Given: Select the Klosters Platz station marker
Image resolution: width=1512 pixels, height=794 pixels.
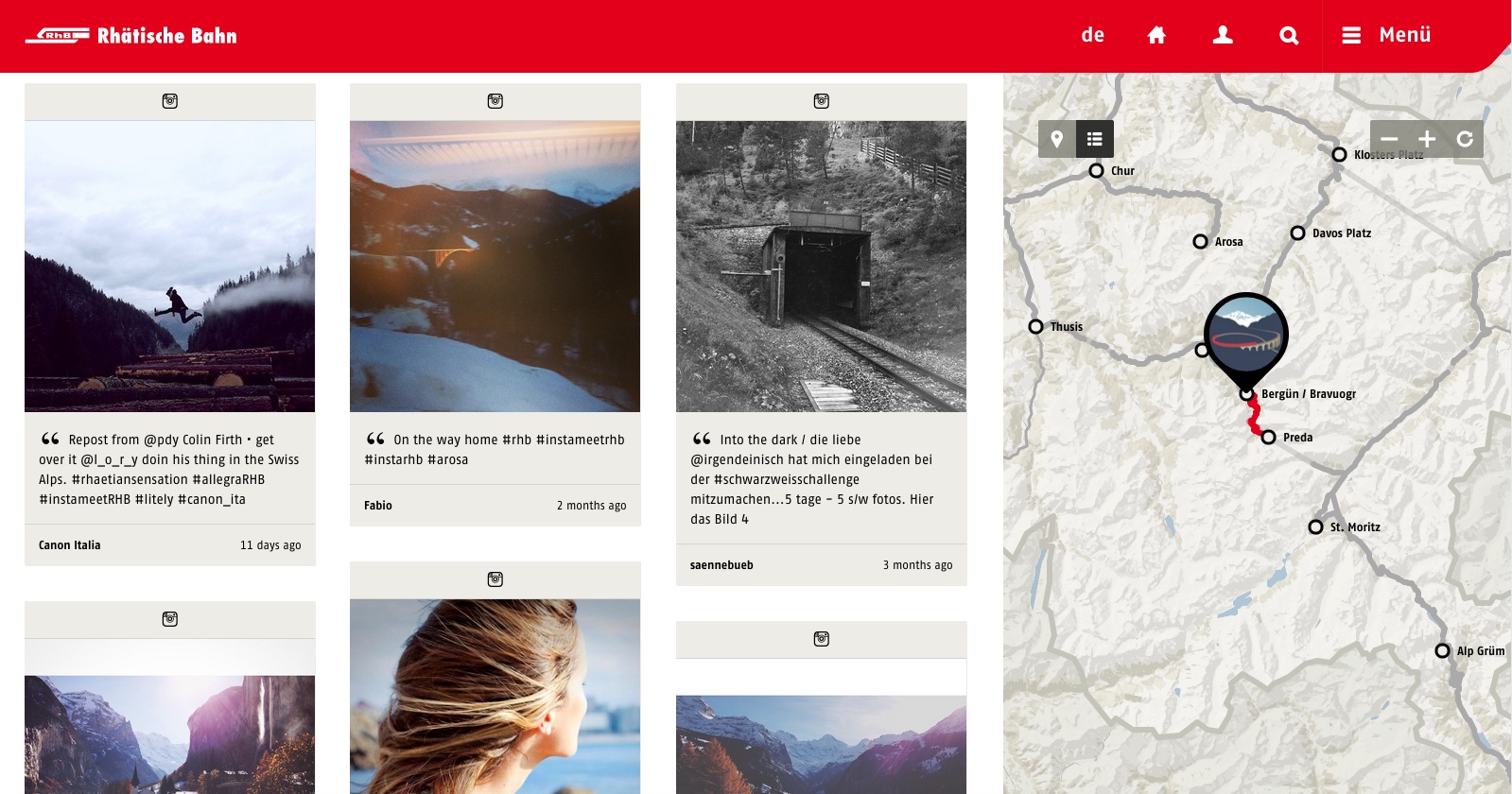Looking at the screenshot, I should (x=1339, y=154).
